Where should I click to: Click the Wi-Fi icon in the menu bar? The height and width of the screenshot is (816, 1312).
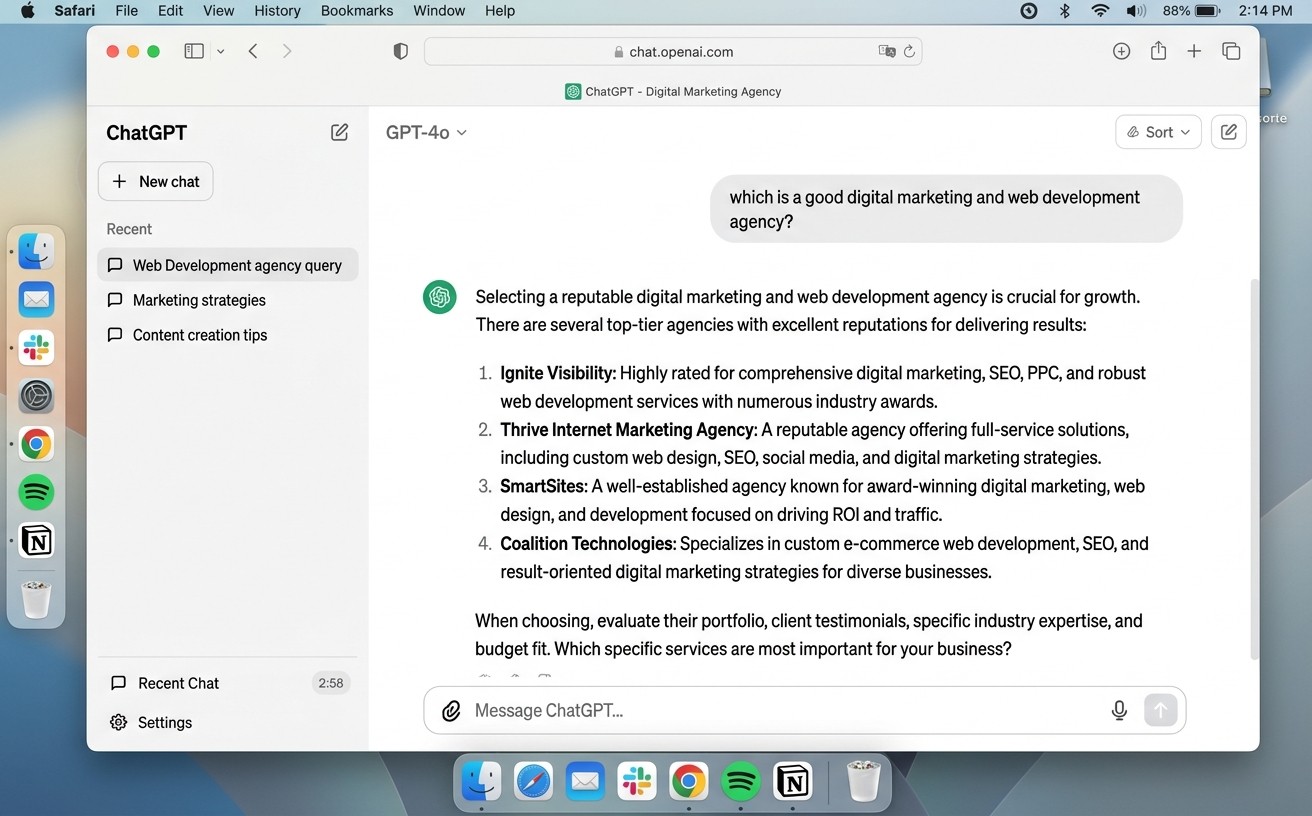1100,11
